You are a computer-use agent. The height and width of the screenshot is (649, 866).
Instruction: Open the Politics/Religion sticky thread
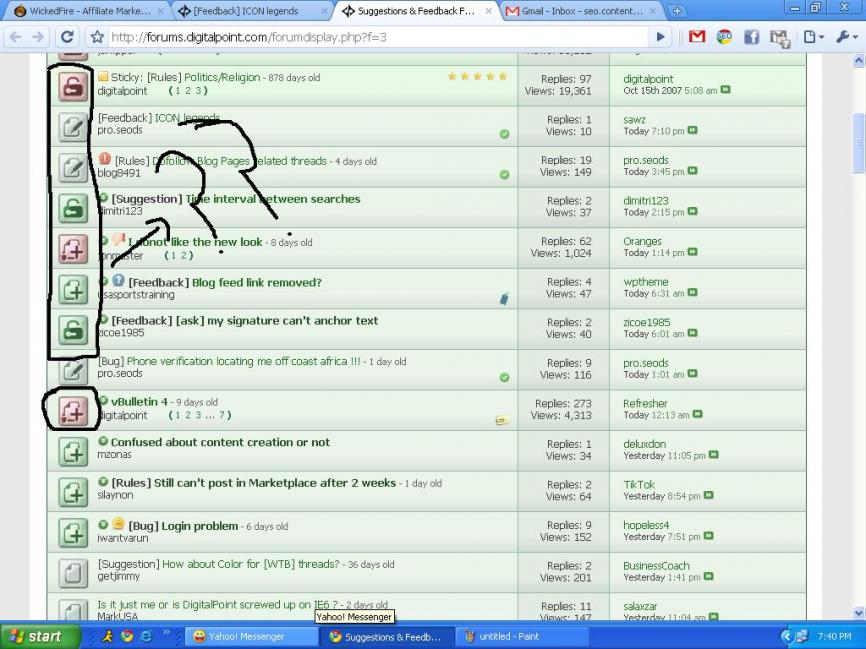(x=222, y=77)
